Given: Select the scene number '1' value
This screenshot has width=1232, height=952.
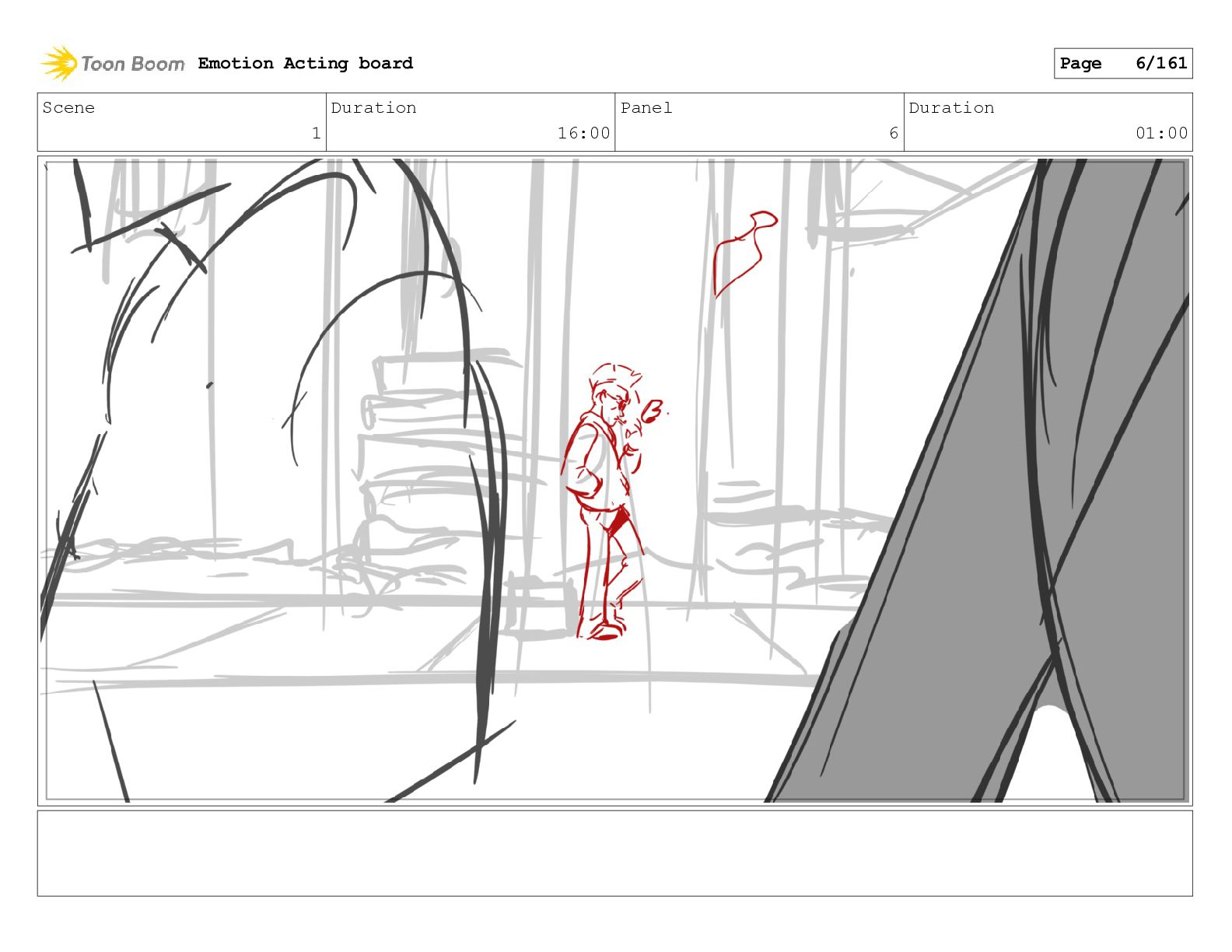Looking at the screenshot, I should click(316, 133).
